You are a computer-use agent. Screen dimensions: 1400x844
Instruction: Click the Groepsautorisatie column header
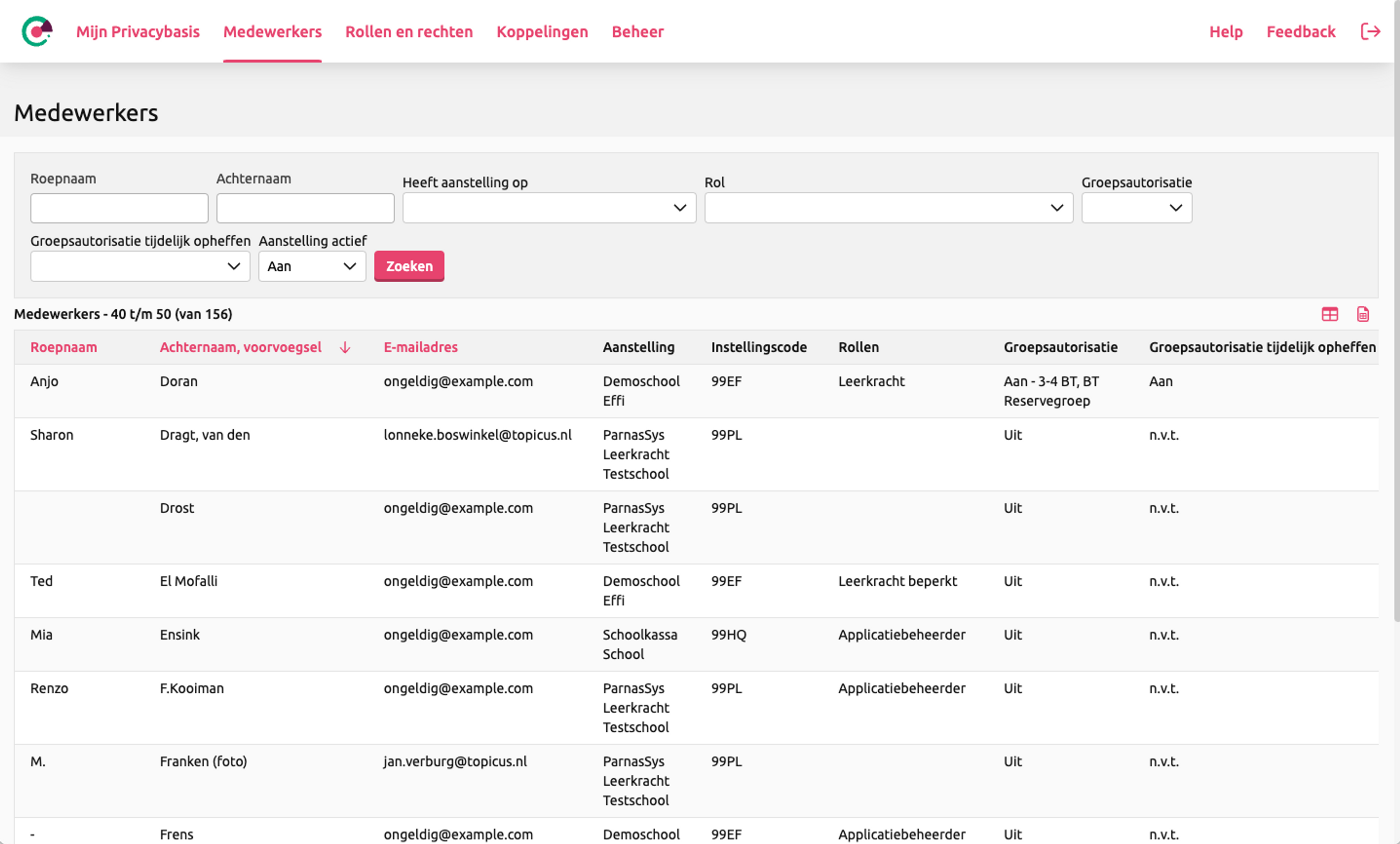[1060, 347]
